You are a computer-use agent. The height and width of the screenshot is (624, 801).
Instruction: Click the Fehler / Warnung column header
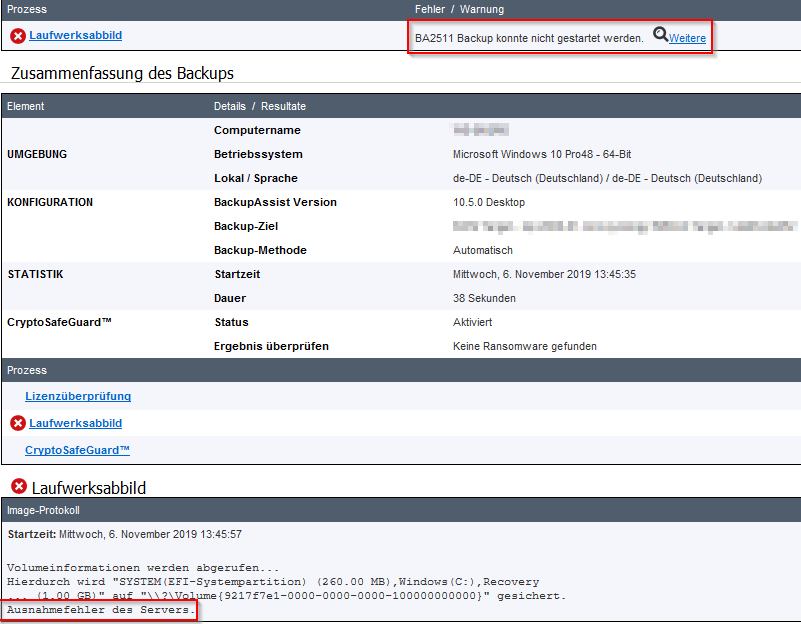pyautogui.click(x=459, y=10)
